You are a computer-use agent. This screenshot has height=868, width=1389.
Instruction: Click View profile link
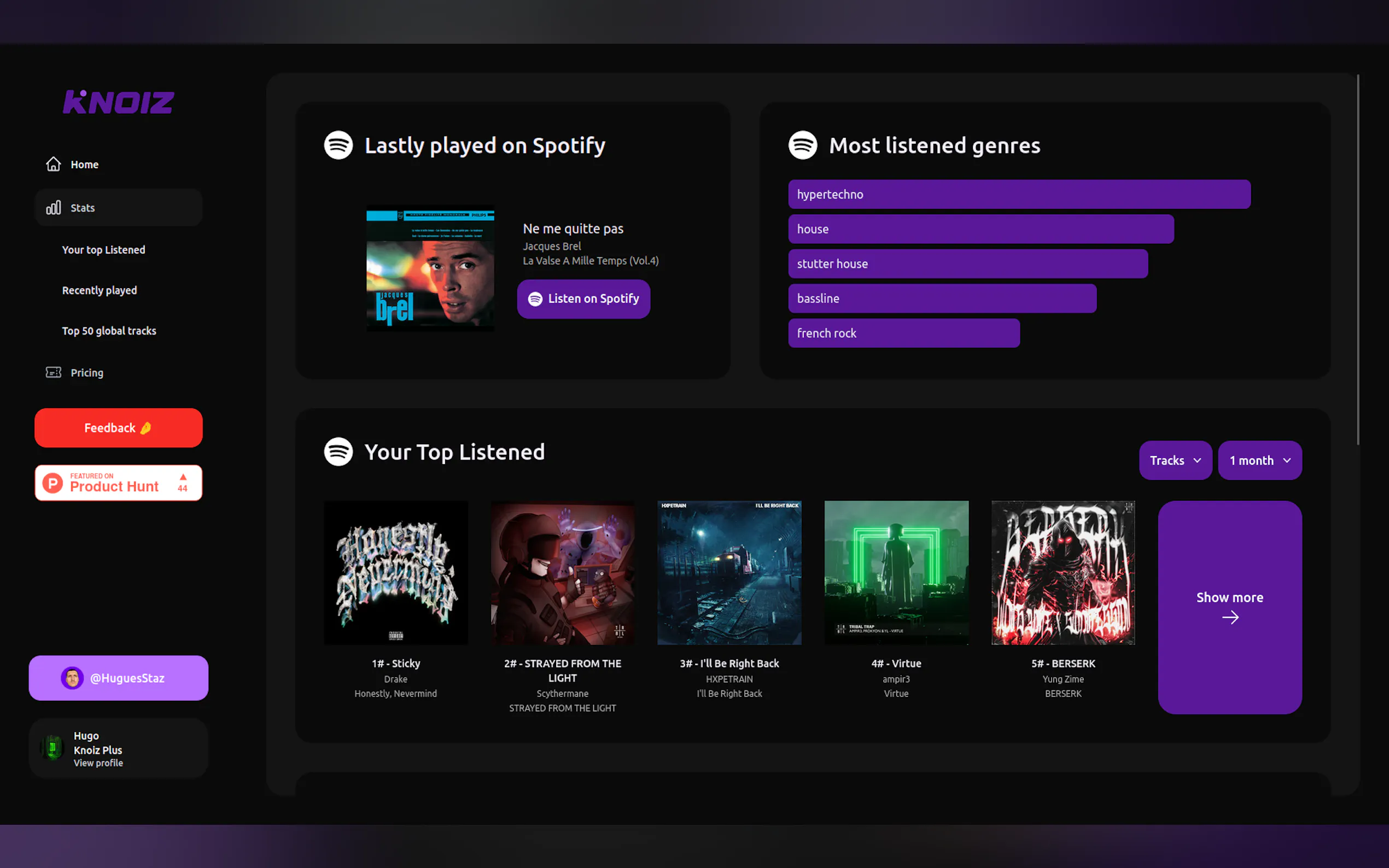click(x=98, y=763)
